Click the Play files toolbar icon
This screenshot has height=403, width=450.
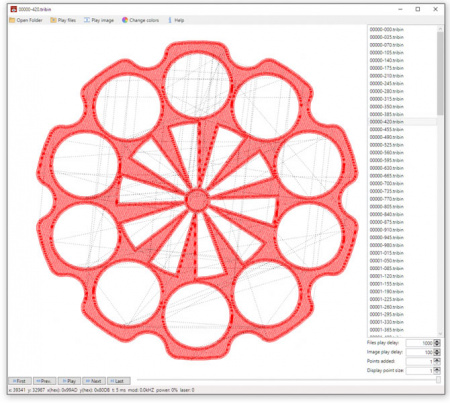click(x=53, y=20)
